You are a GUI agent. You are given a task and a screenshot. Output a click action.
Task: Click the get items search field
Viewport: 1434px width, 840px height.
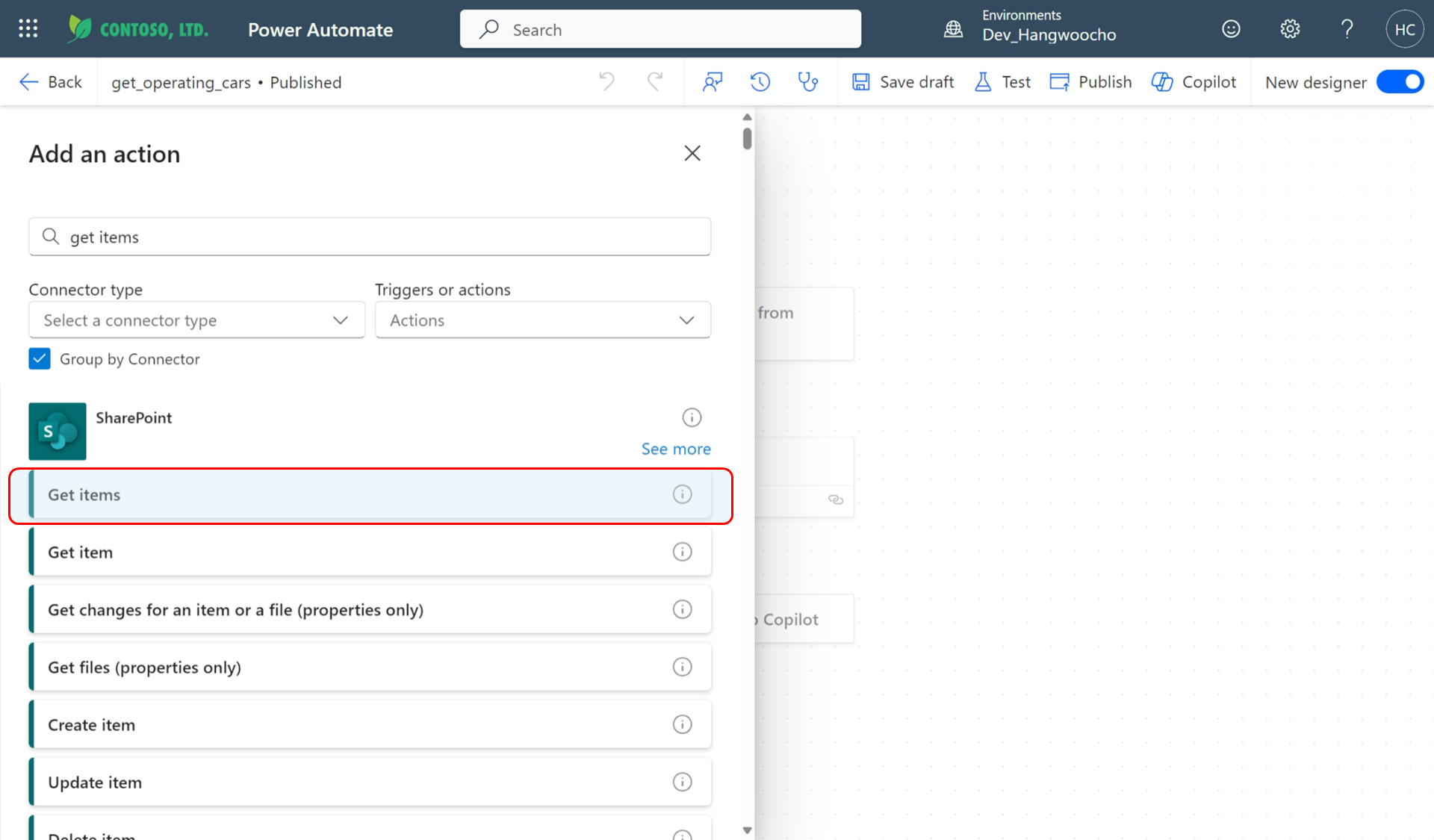click(370, 237)
